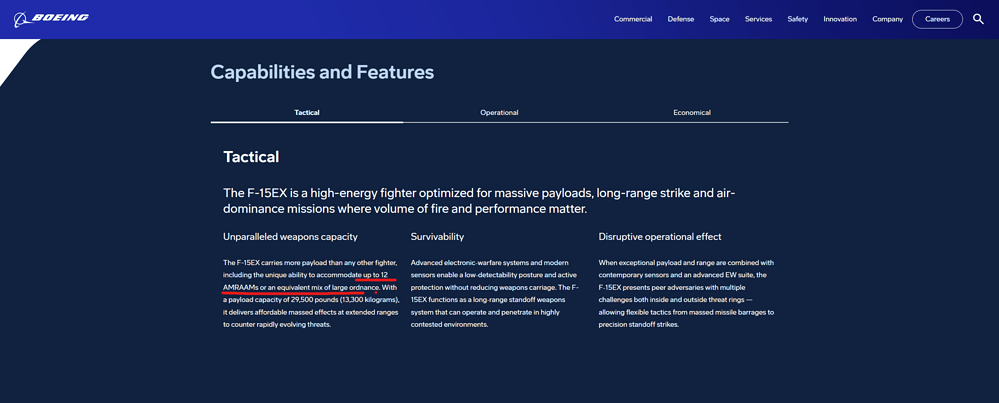This screenshot has height=403, width=999.
Task: Open the Defense menu
Action: pyautogui.click(x=680, y=19)
